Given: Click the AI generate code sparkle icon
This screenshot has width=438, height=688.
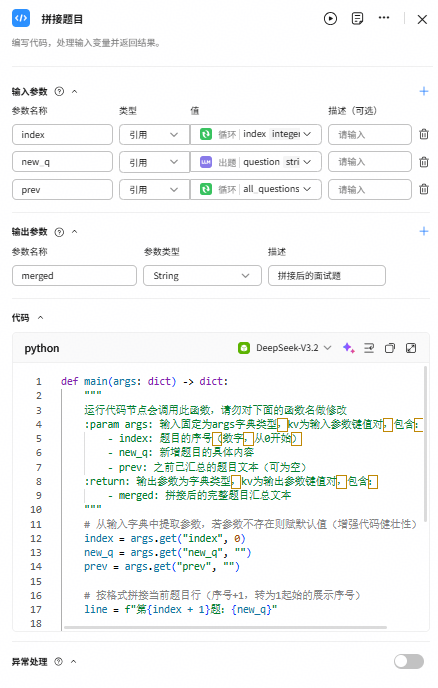Looking at the screenshot, I should point(348,348).
